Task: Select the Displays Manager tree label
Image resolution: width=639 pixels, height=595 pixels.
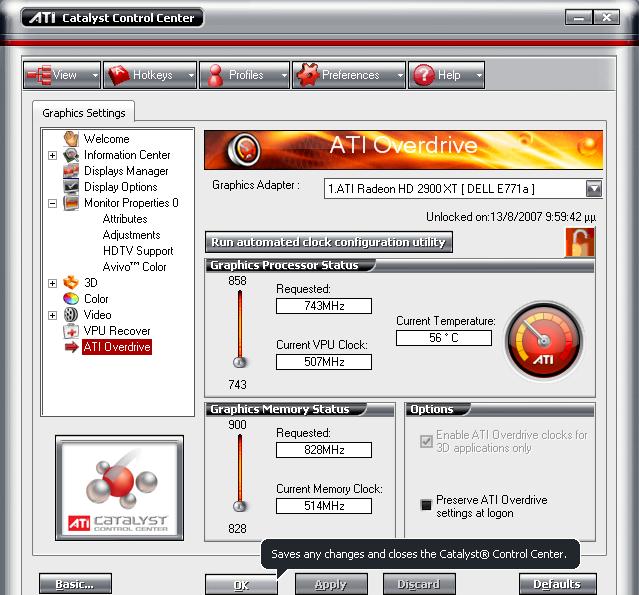Action: pos(126,171)
